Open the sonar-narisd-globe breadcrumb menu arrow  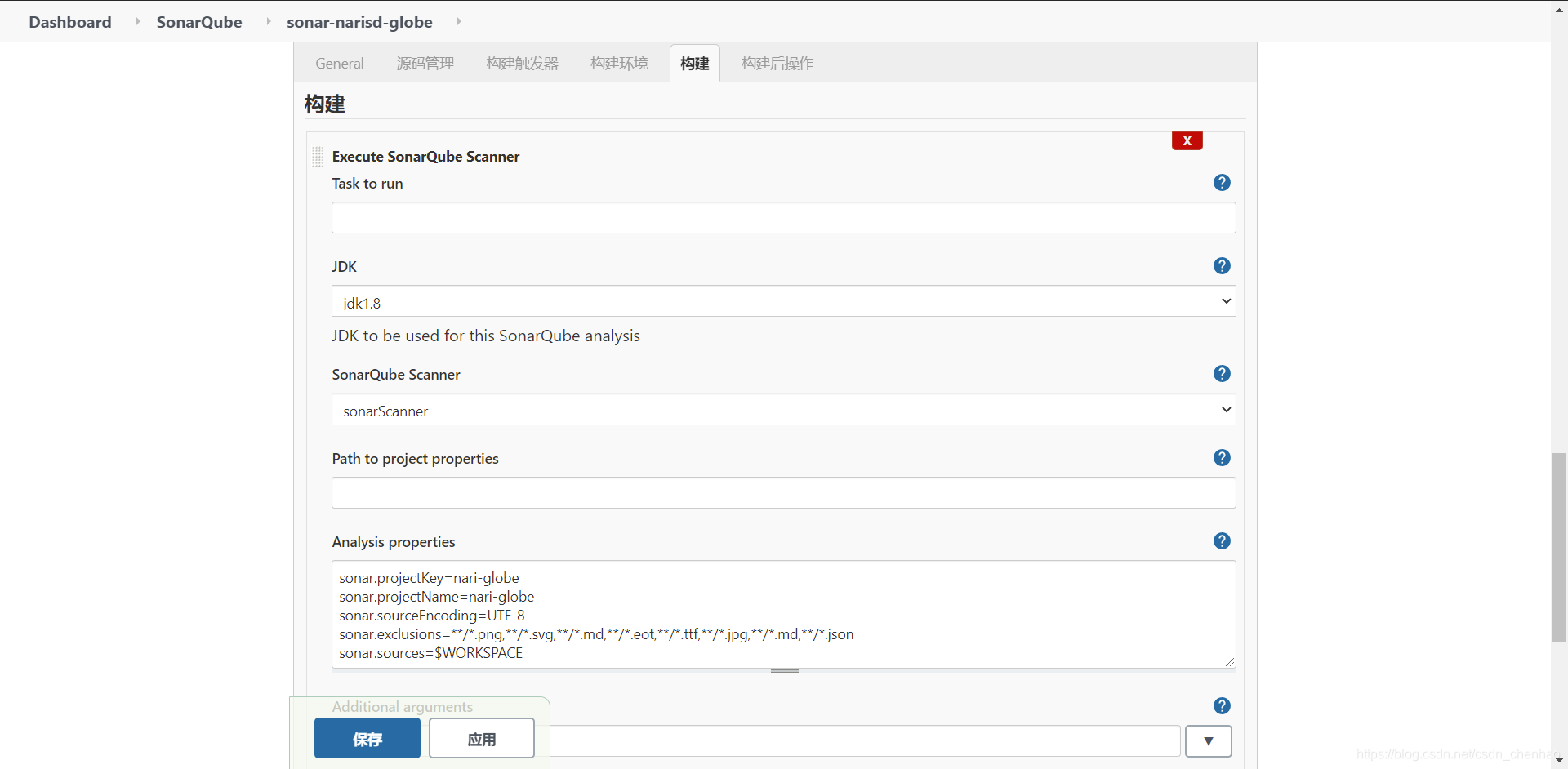point(459,21)
